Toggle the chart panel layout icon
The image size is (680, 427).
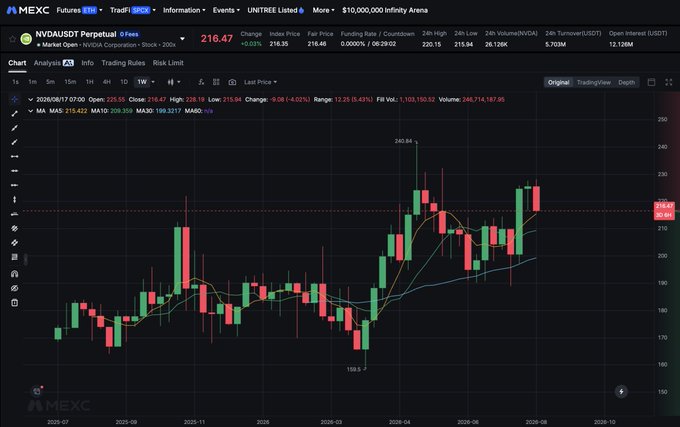tap(651, 82)
